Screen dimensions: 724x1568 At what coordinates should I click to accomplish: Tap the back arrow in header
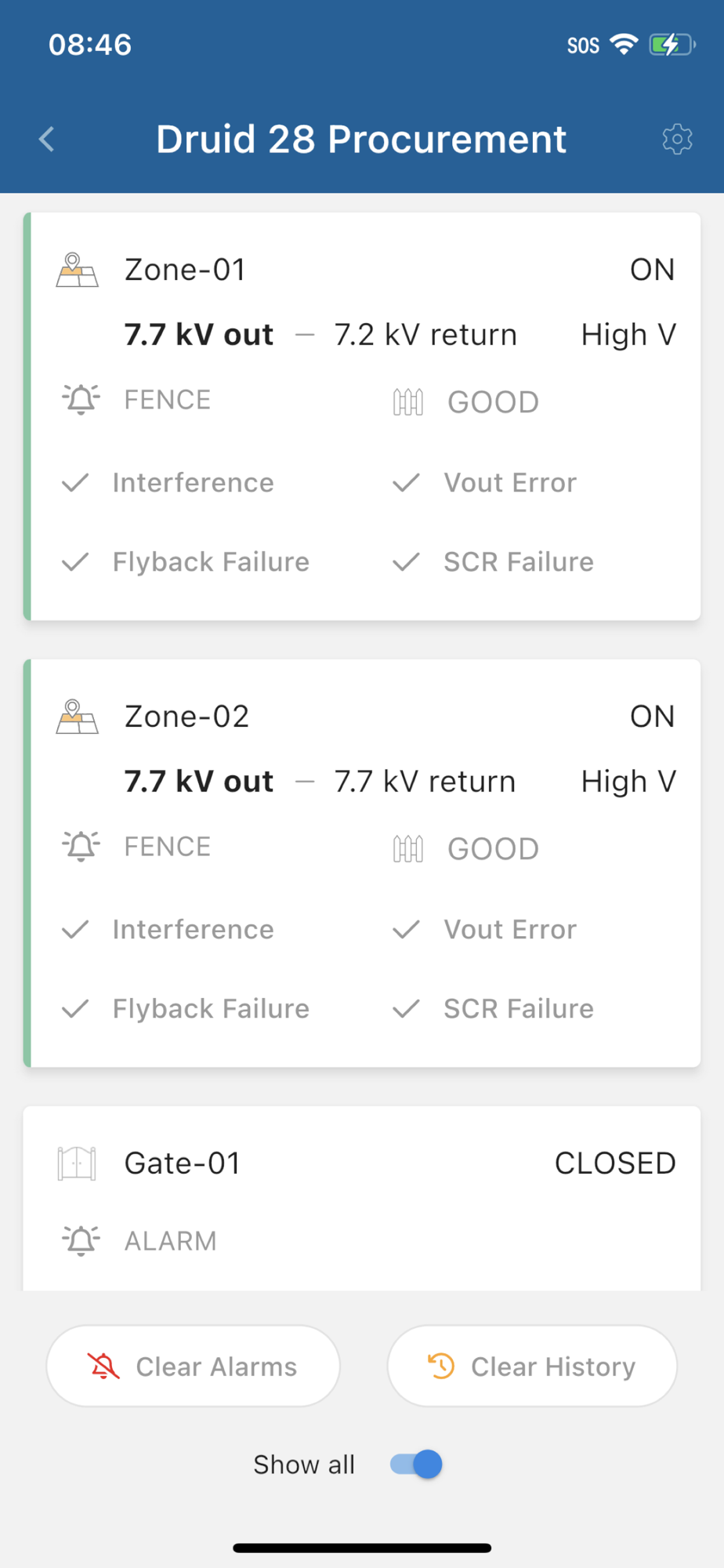click(47, 140)
